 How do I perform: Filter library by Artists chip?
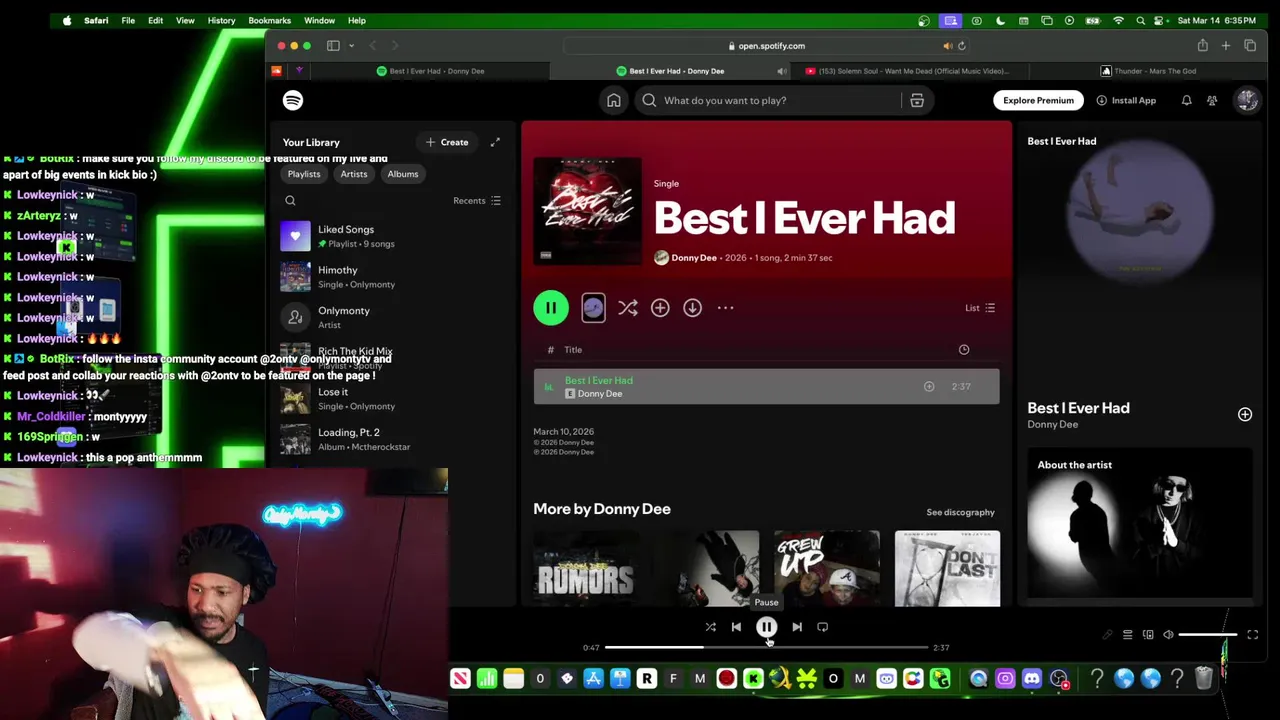(353, 174)
